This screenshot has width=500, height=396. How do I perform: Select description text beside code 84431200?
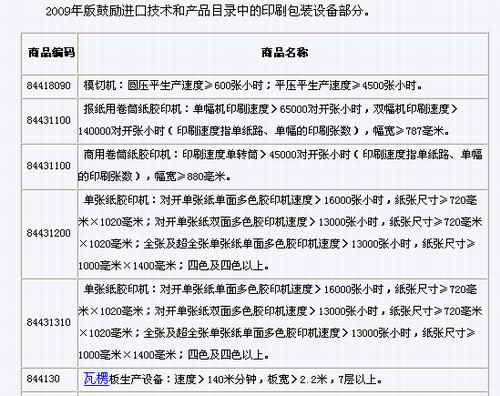click(x=280, y=233)
